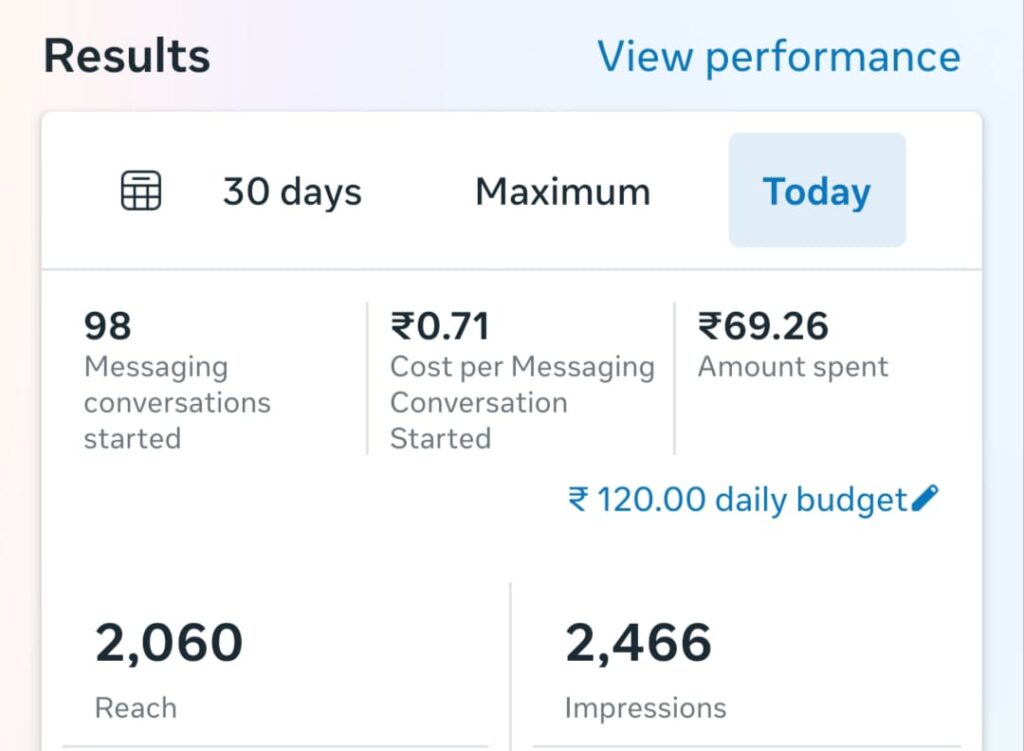Screen dimensions: 1024x751
Task: Tap the Cost per Messaging Conversation Started label
Action: click(x=522, y=402)
